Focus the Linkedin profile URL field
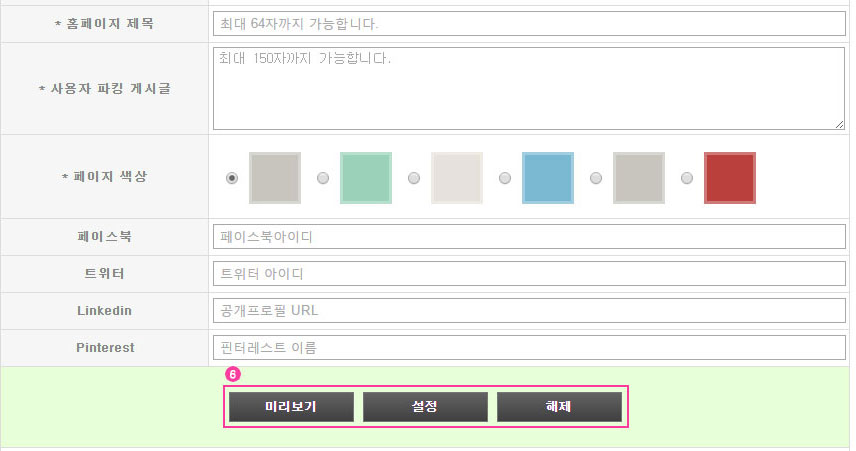Image resolution: width=856 pixels, height=451 pixels. pos(529,311)
